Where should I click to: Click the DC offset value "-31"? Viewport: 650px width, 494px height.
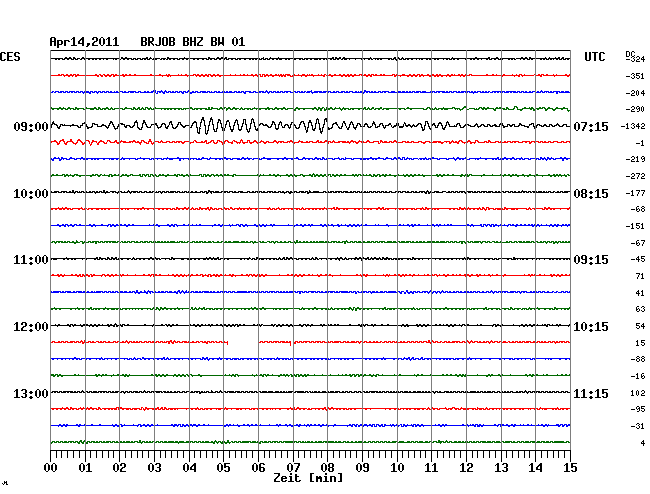click(x=638, y=426)
